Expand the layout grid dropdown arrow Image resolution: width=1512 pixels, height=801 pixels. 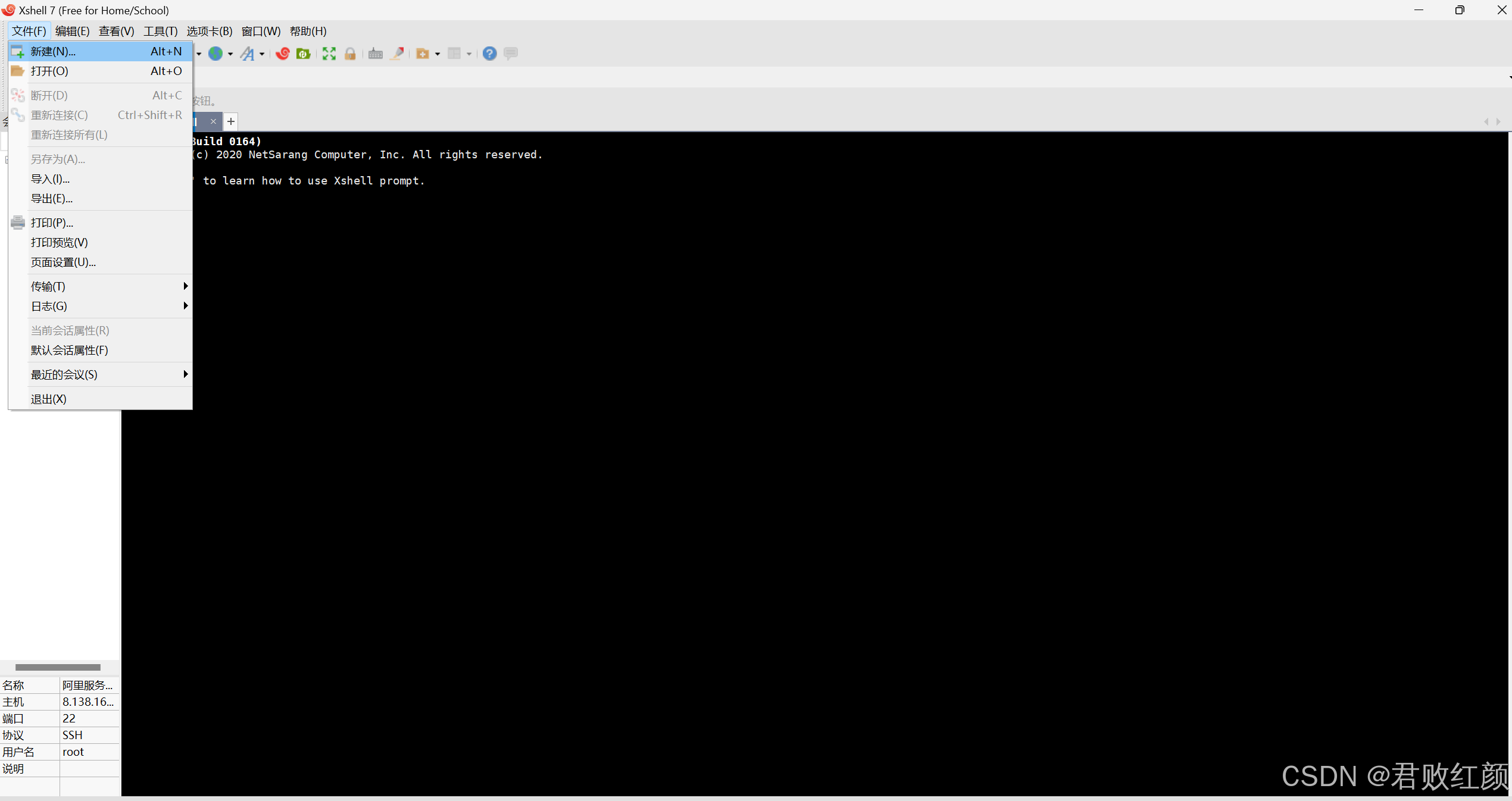click(x=469, y=54)
